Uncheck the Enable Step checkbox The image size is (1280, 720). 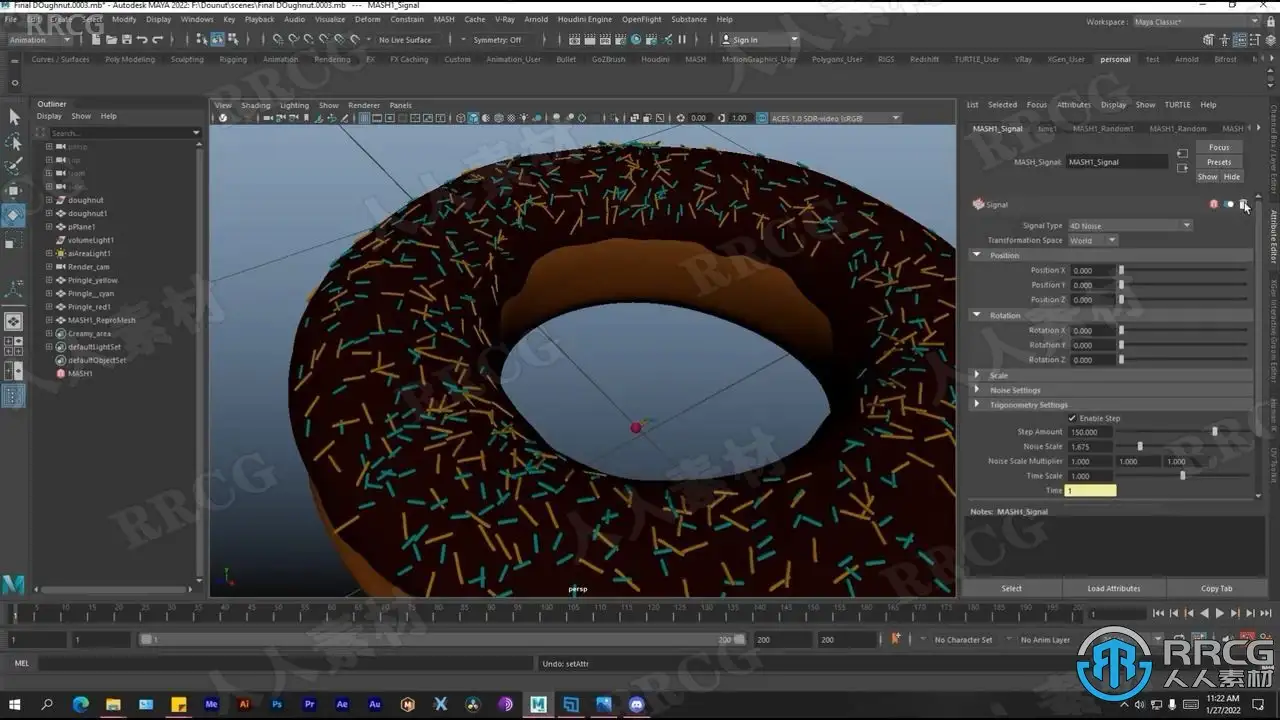(x=1072, y=418)
